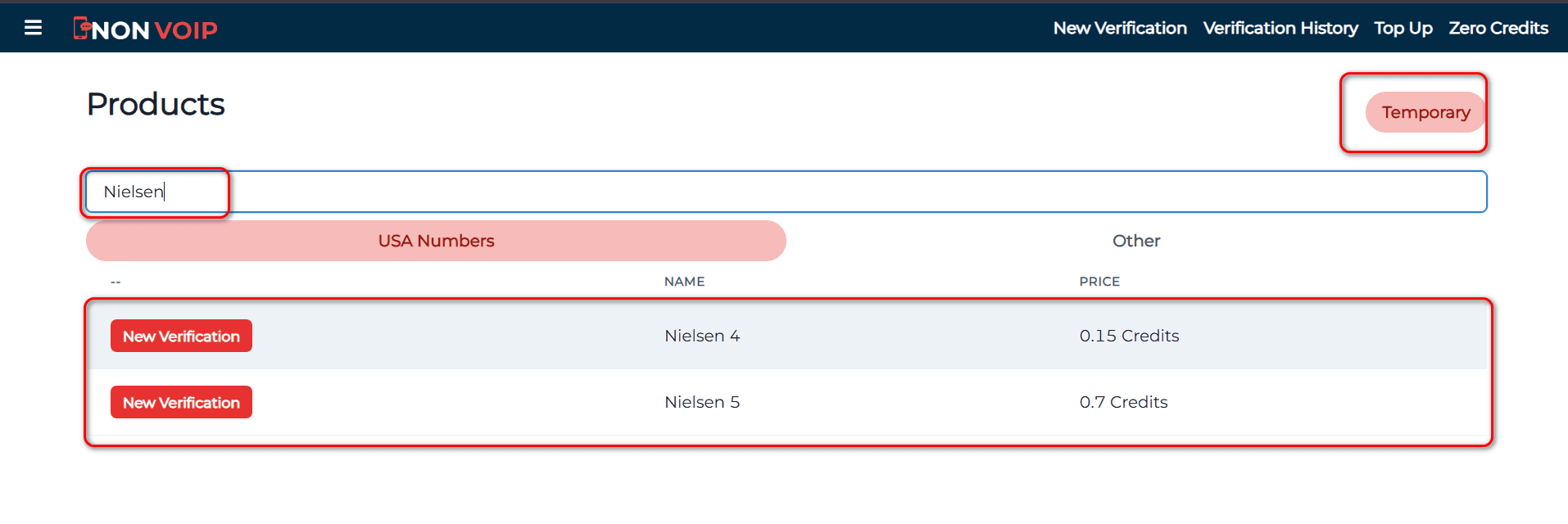
Task: Click the NON VOIP logo
Action: coord(146,29)
